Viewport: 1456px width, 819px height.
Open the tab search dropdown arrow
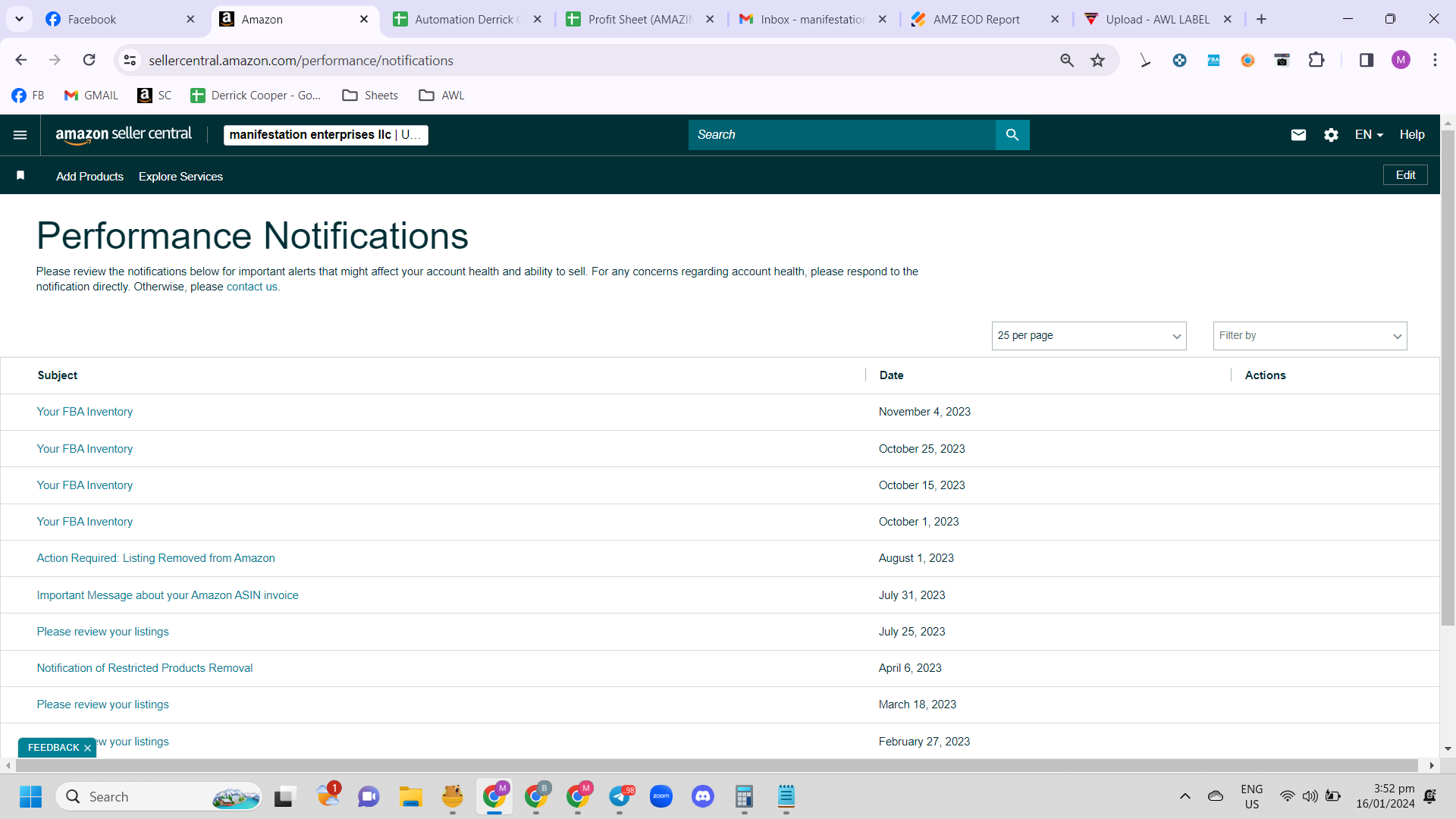[19, 19]
